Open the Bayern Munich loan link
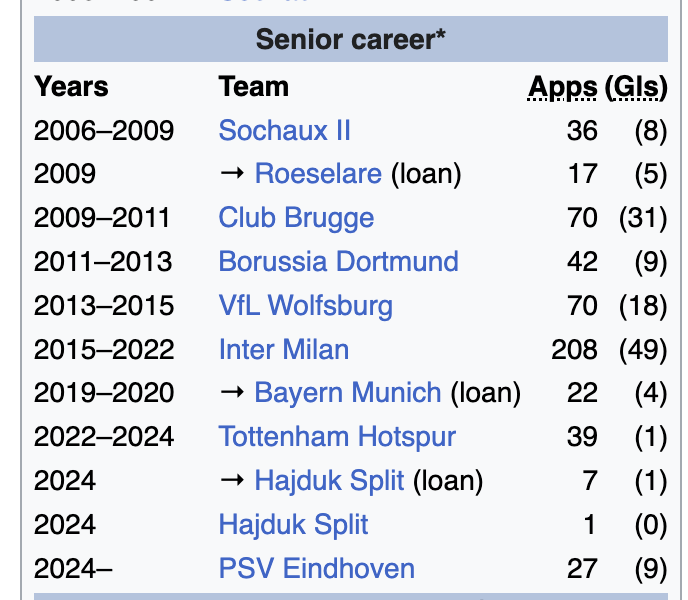The height and width of the screenshot is (600, 688). (x=348, y=392)
